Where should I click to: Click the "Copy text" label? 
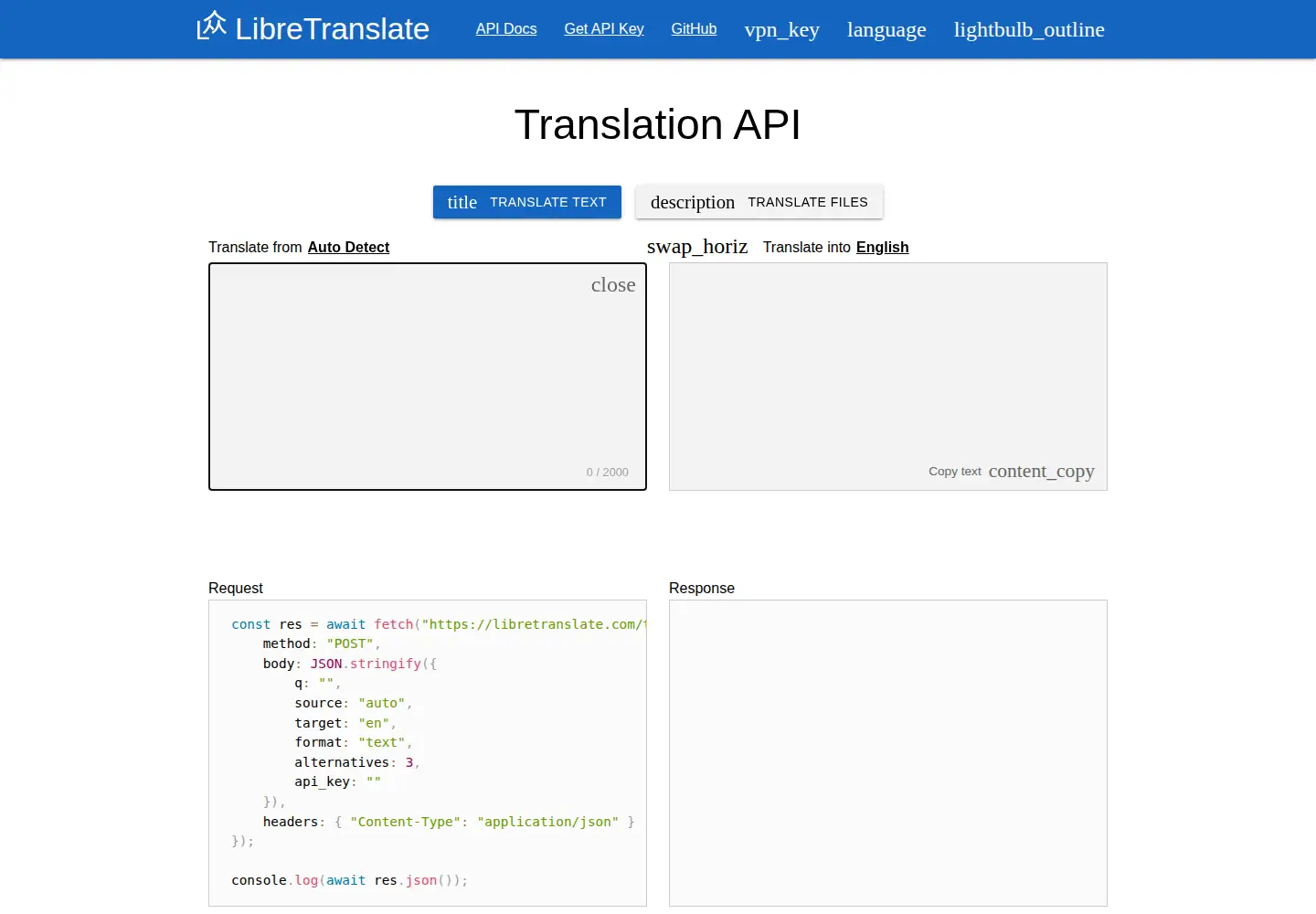click(x=955, y=472)
